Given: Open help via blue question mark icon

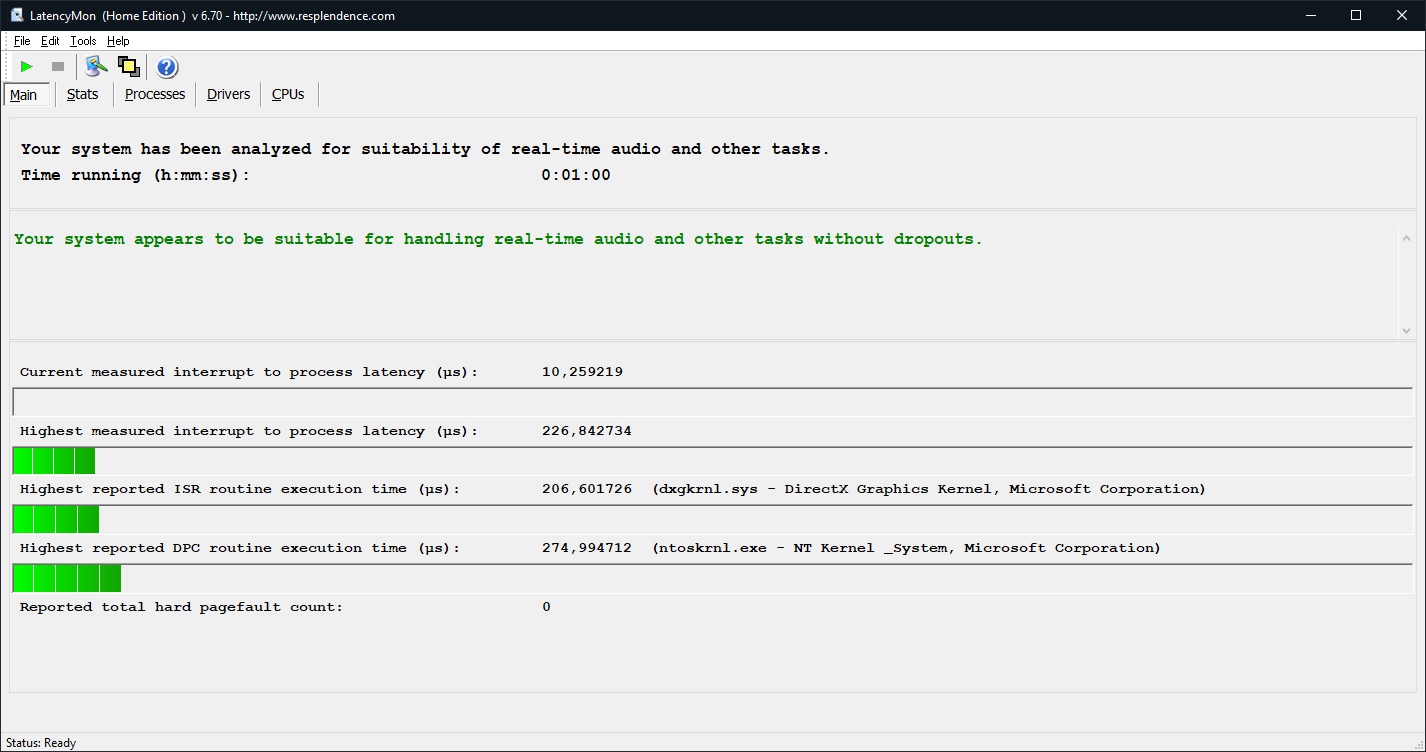Looking at the screenshot, I should (167, 67).
